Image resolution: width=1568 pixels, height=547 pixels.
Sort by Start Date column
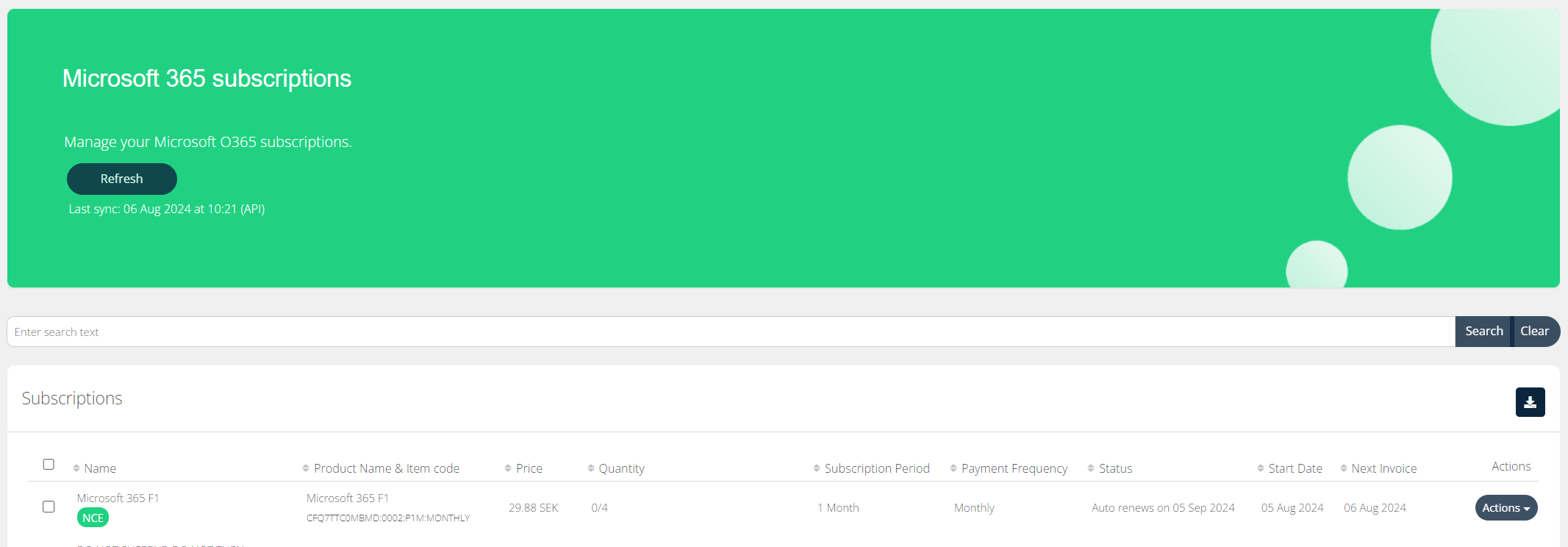1261,468
